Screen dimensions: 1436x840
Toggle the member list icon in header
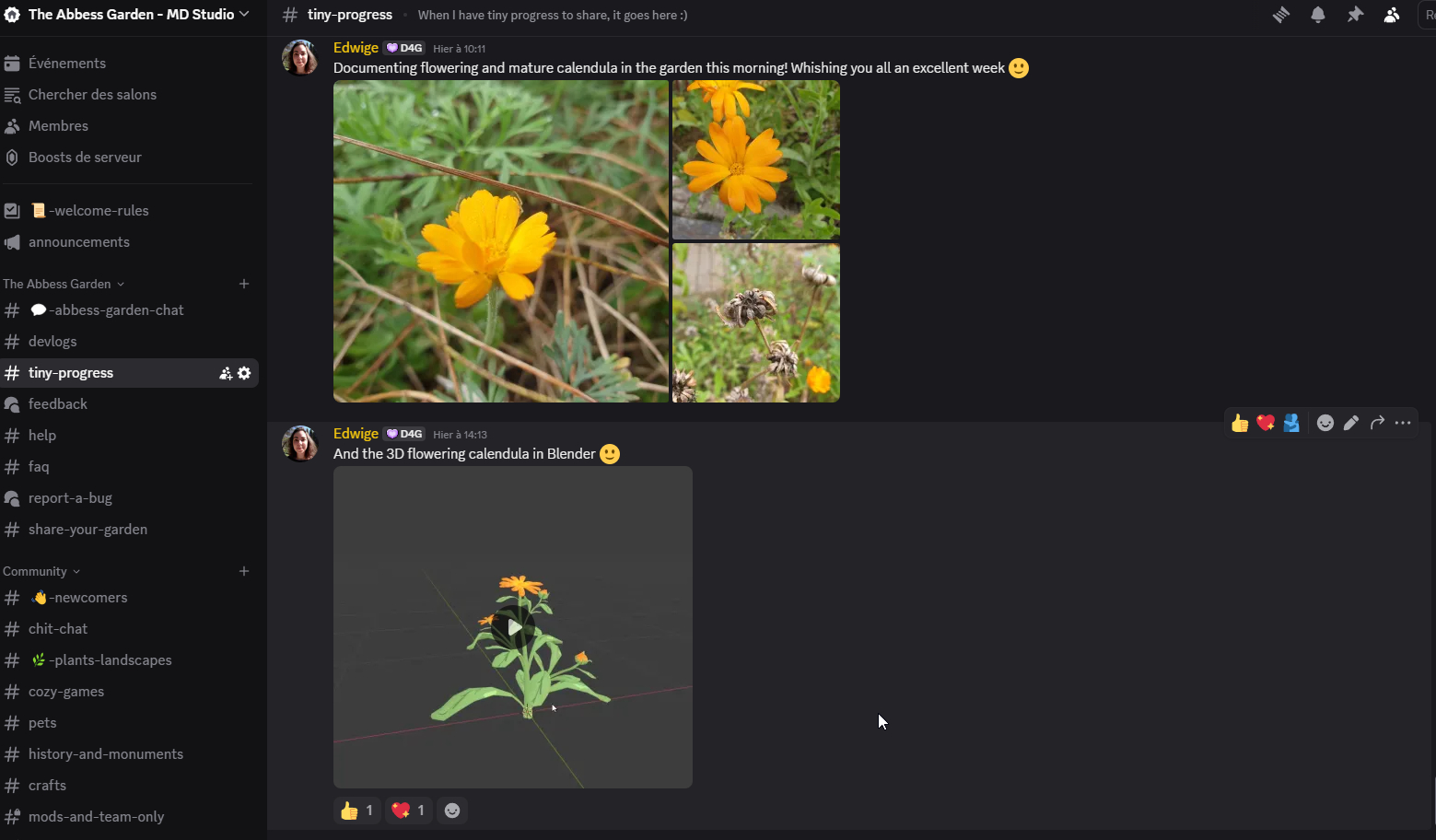click(1392, 15)
